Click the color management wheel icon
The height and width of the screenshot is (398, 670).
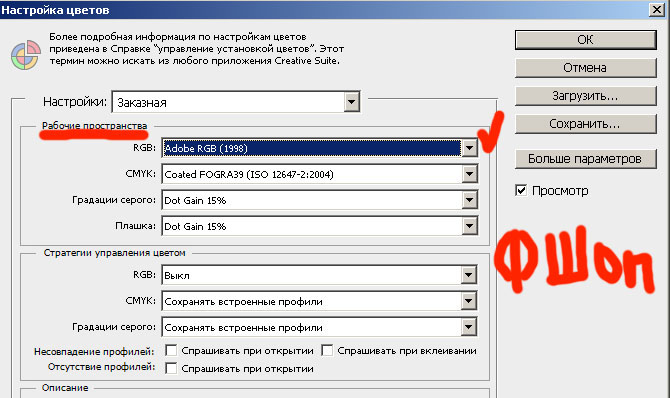pos(25,55)
